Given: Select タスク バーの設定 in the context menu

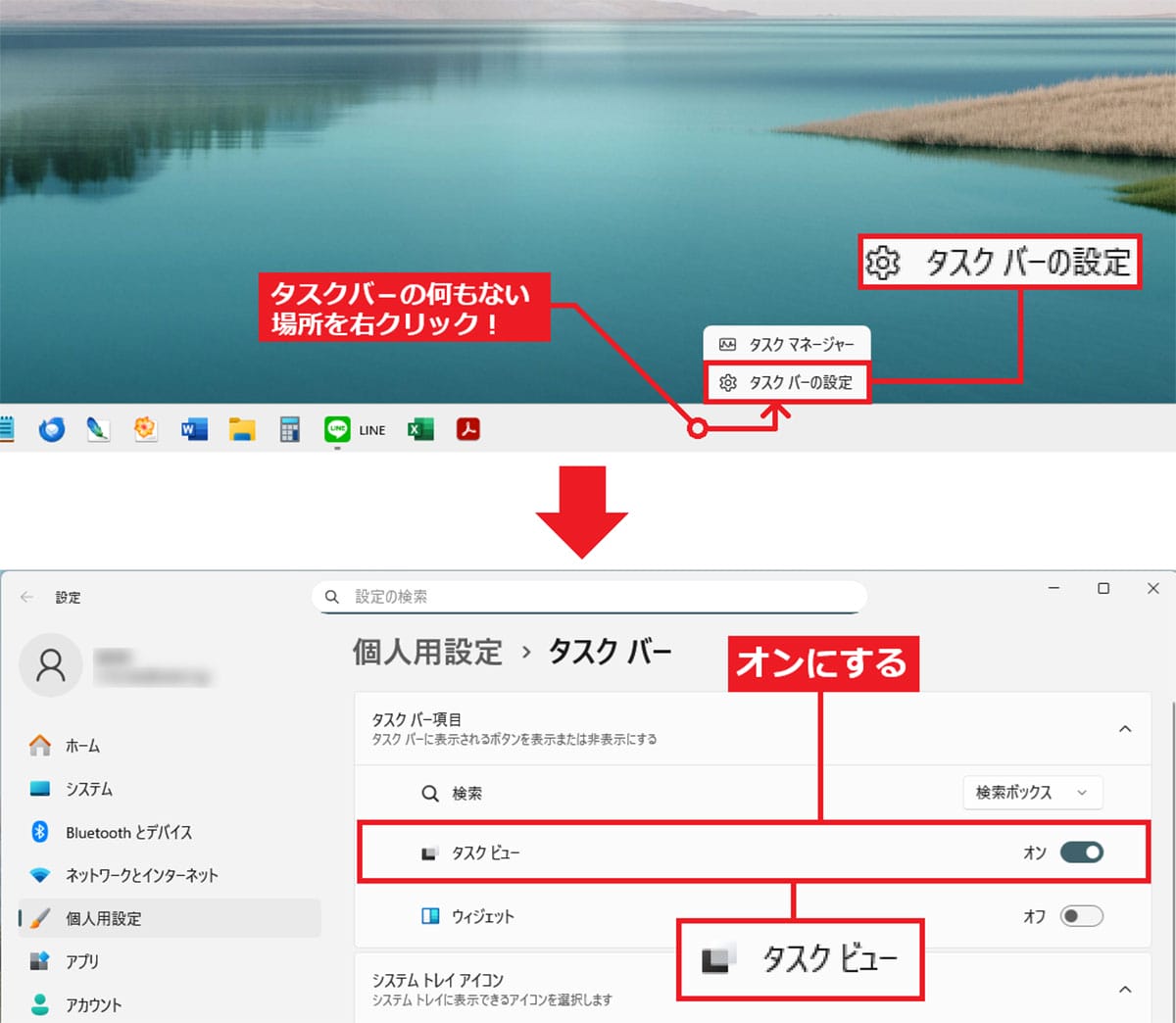Looking at the screenshot, I should pos(787,382).
